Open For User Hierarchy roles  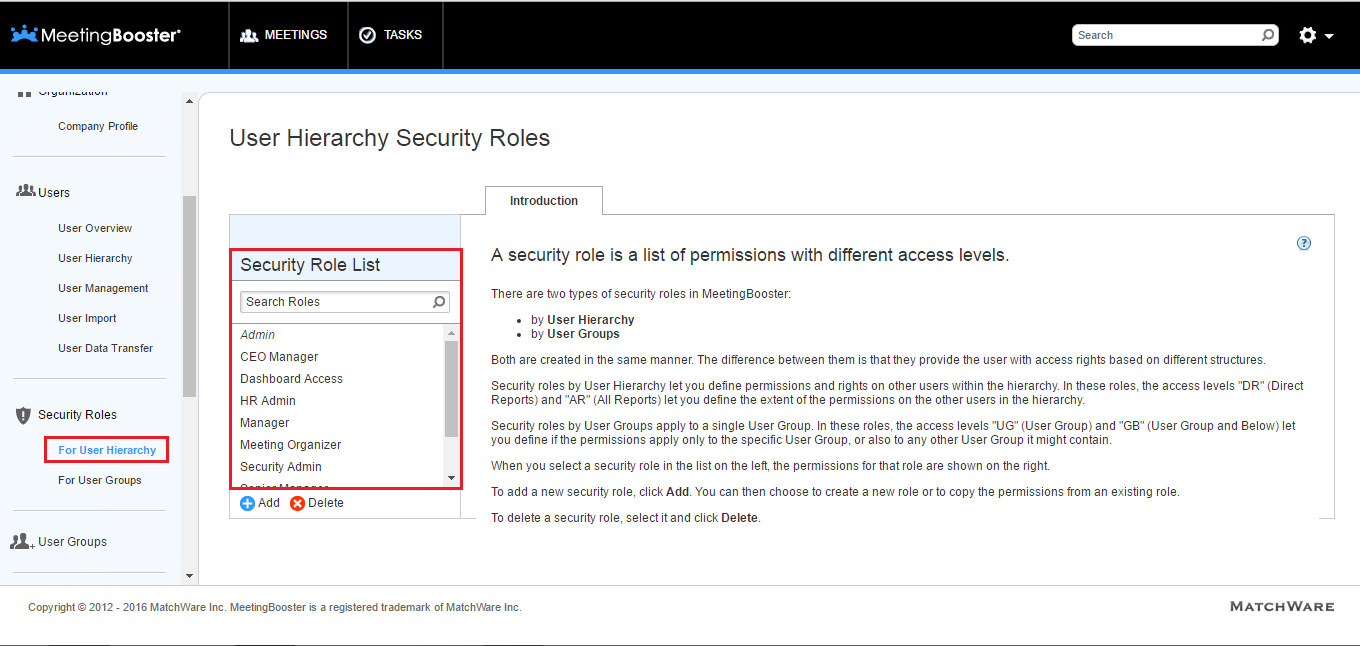[x=107, y=450]
